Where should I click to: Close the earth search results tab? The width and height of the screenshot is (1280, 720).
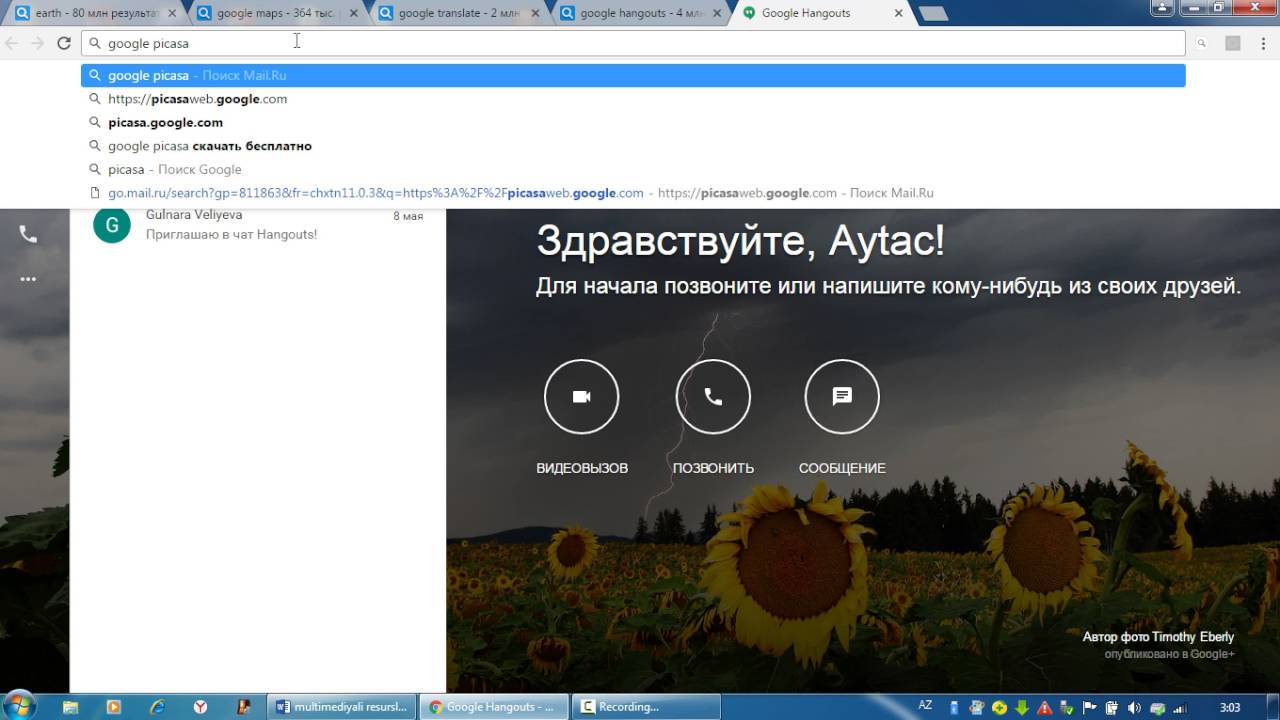coord(171,14)
